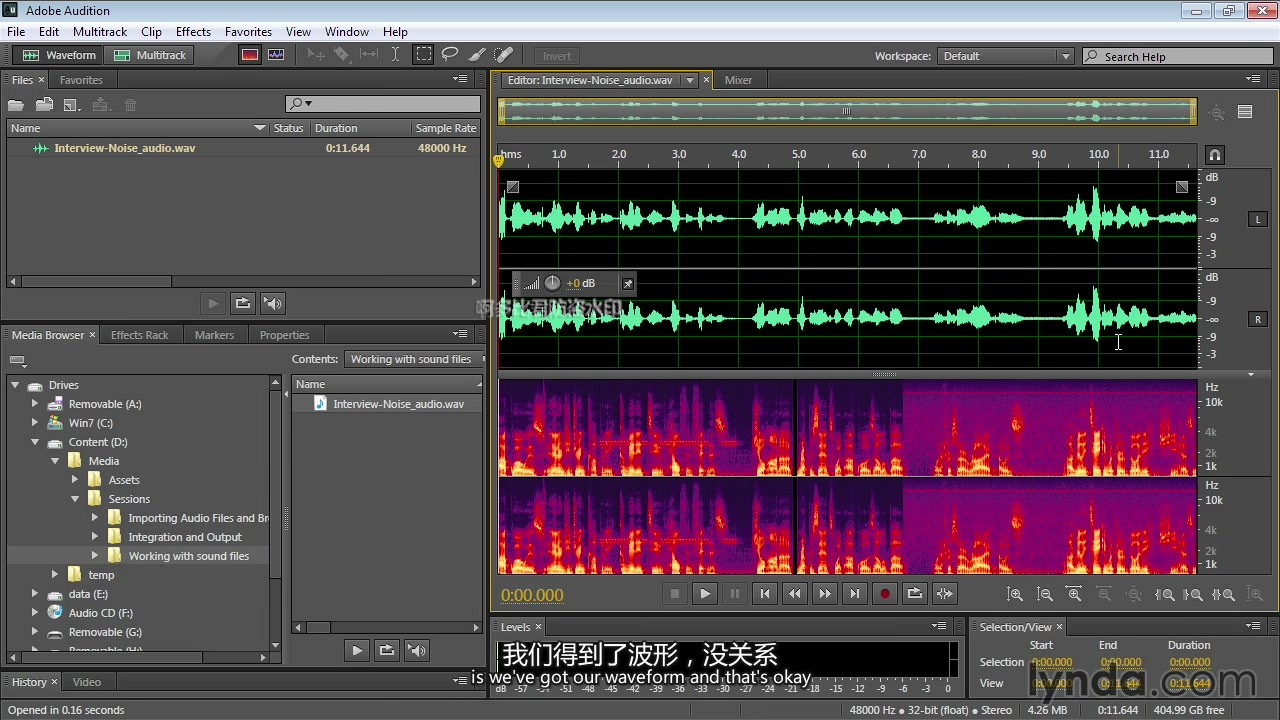Image resolution: width=1280 pixels, height=720 pixels.
Task: Open the Contents path dropdown
Action: tap(412, 359)
